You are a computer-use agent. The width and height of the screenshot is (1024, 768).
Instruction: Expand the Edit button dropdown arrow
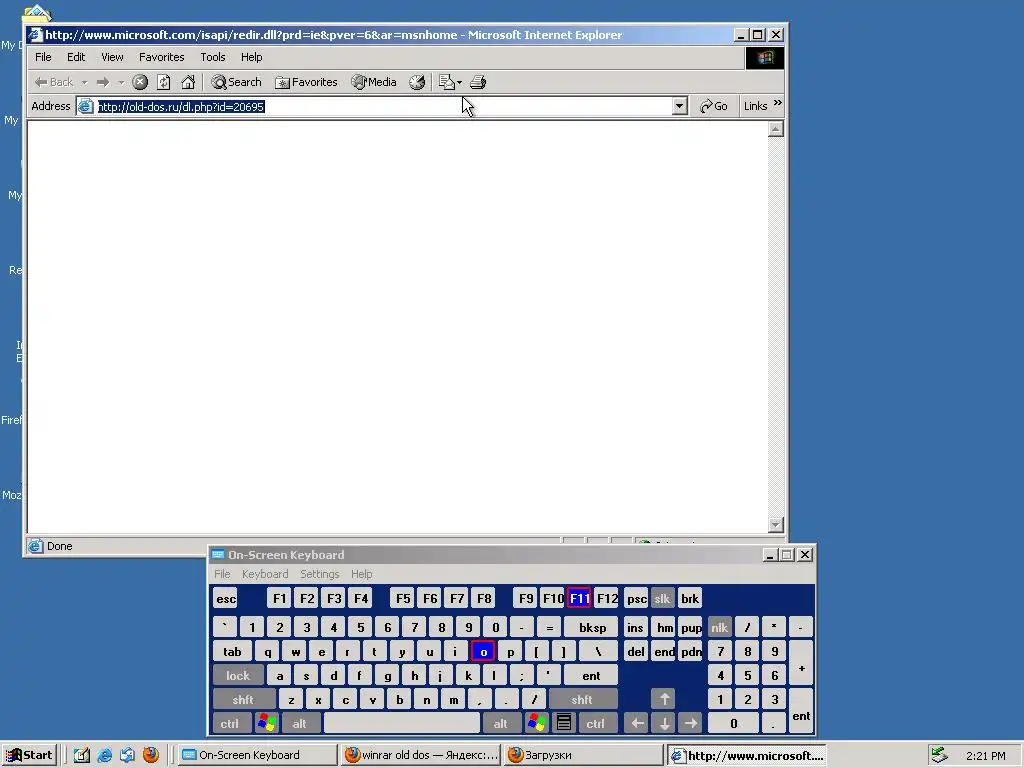(459, 82)
